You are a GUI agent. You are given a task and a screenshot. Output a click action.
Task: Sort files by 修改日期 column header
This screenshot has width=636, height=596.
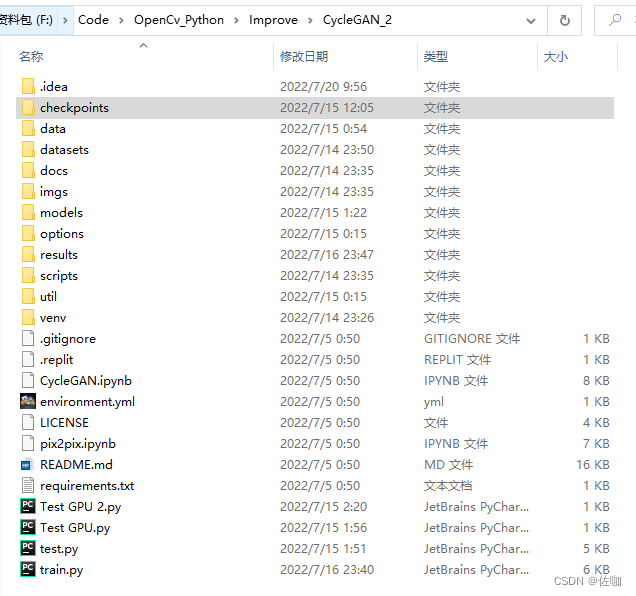click(x=304, y=56)
